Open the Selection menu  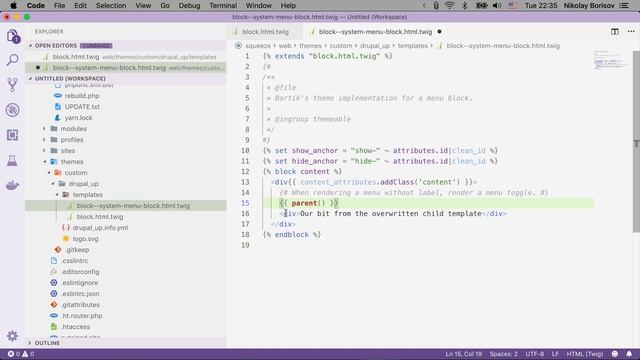(111, 5)
